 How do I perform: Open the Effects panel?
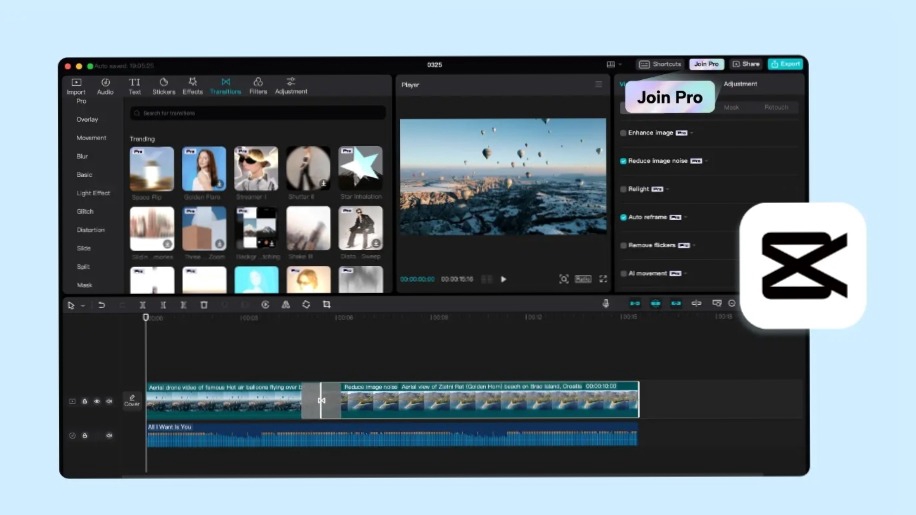[x=192, y=86]
